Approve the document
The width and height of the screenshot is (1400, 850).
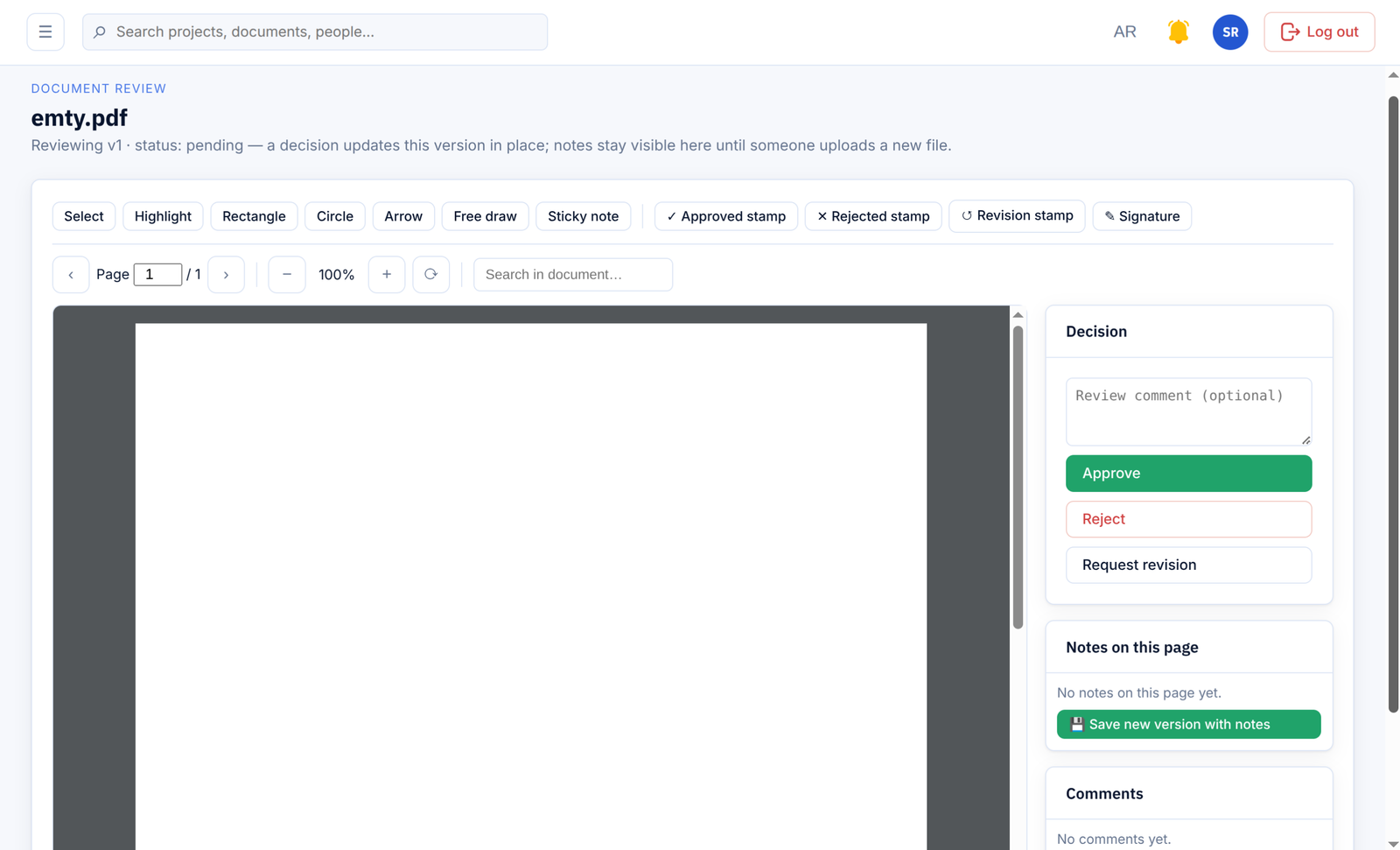(x=1188, y=474)
